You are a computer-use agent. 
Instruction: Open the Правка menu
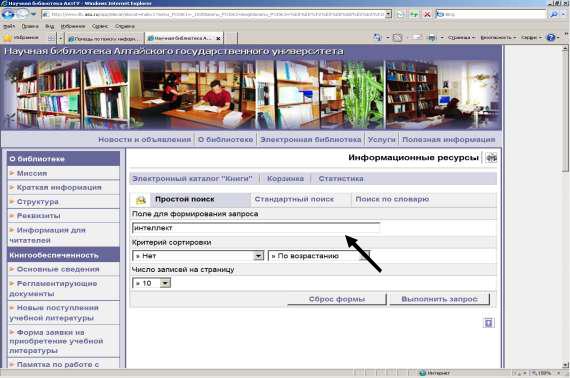point(30,27)
